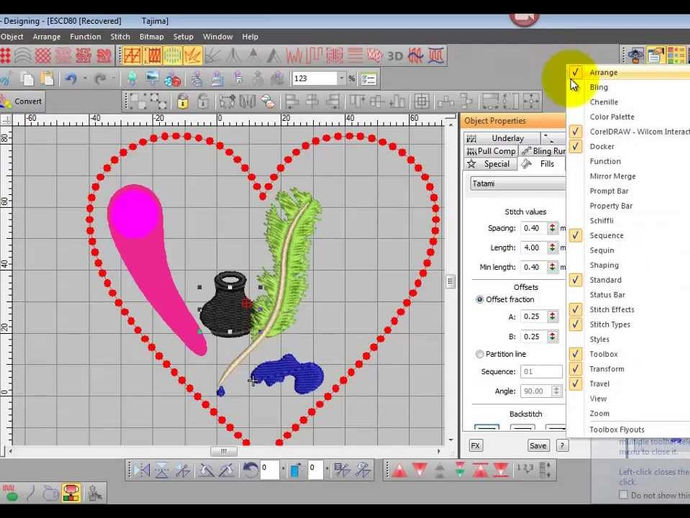This screenshot has width=690, height=518.
Task: Open the Tatami fill type dropdown
Action: [518, 184]
